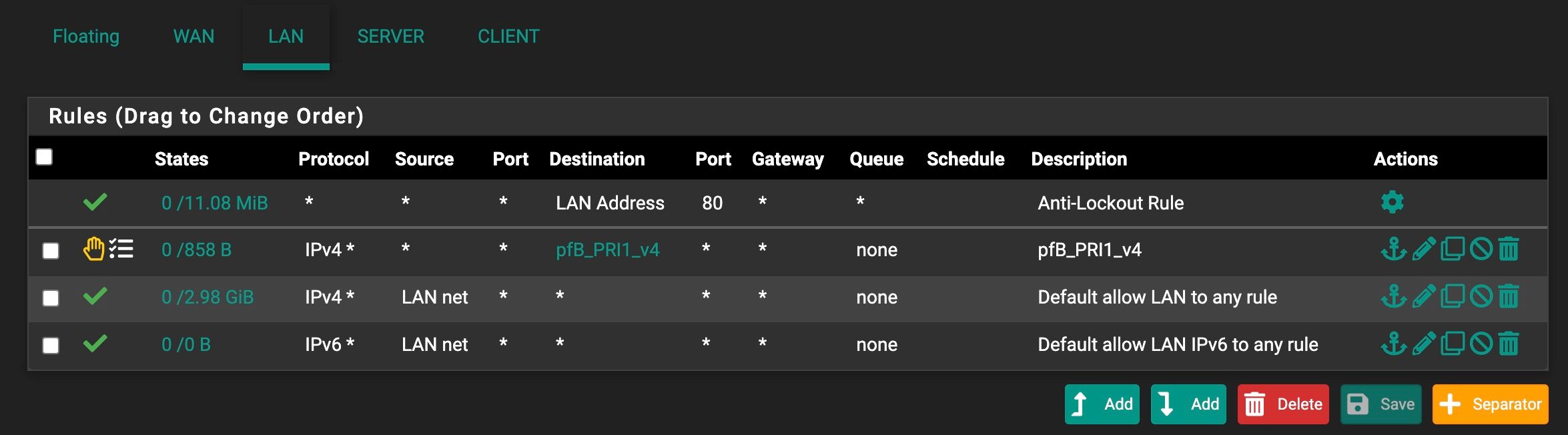The height and width of the screenshot is (435, 1568).
Task: Toggle the select-all checkbox in the header row
Action: (44, 157)
